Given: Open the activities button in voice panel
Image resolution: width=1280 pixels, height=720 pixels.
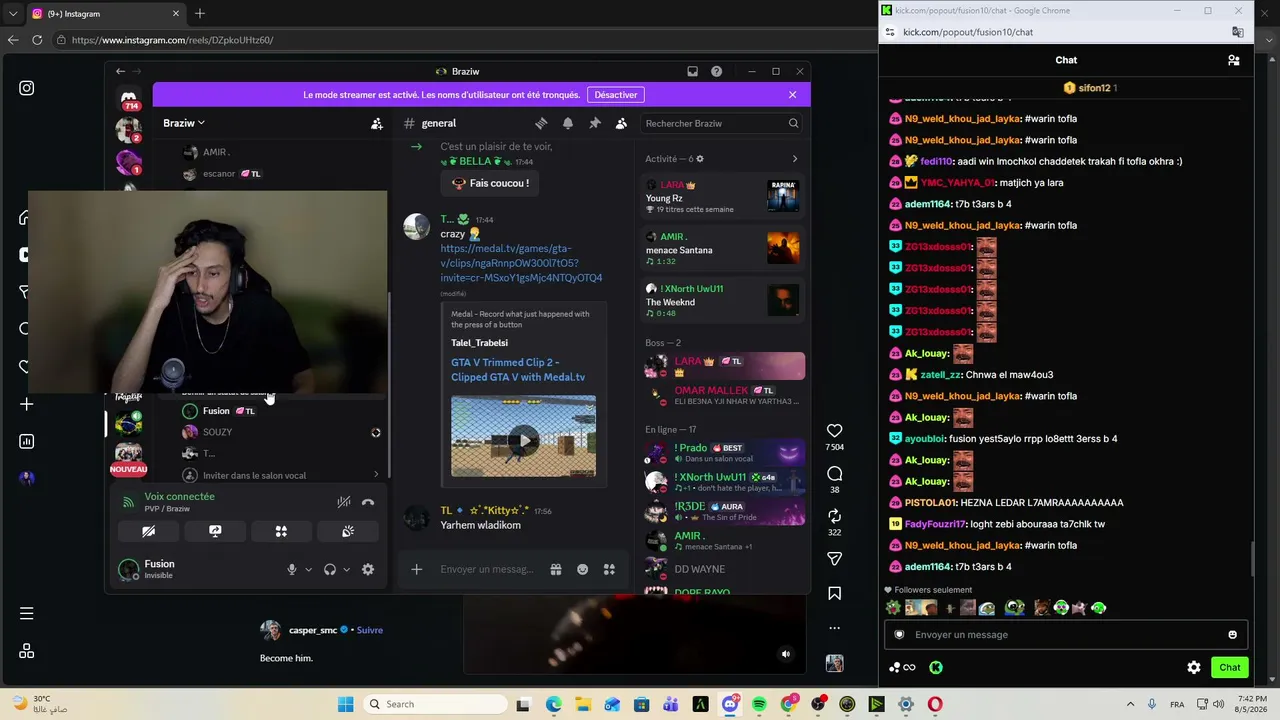Looking at the screenshot, I should click(281, 531).
